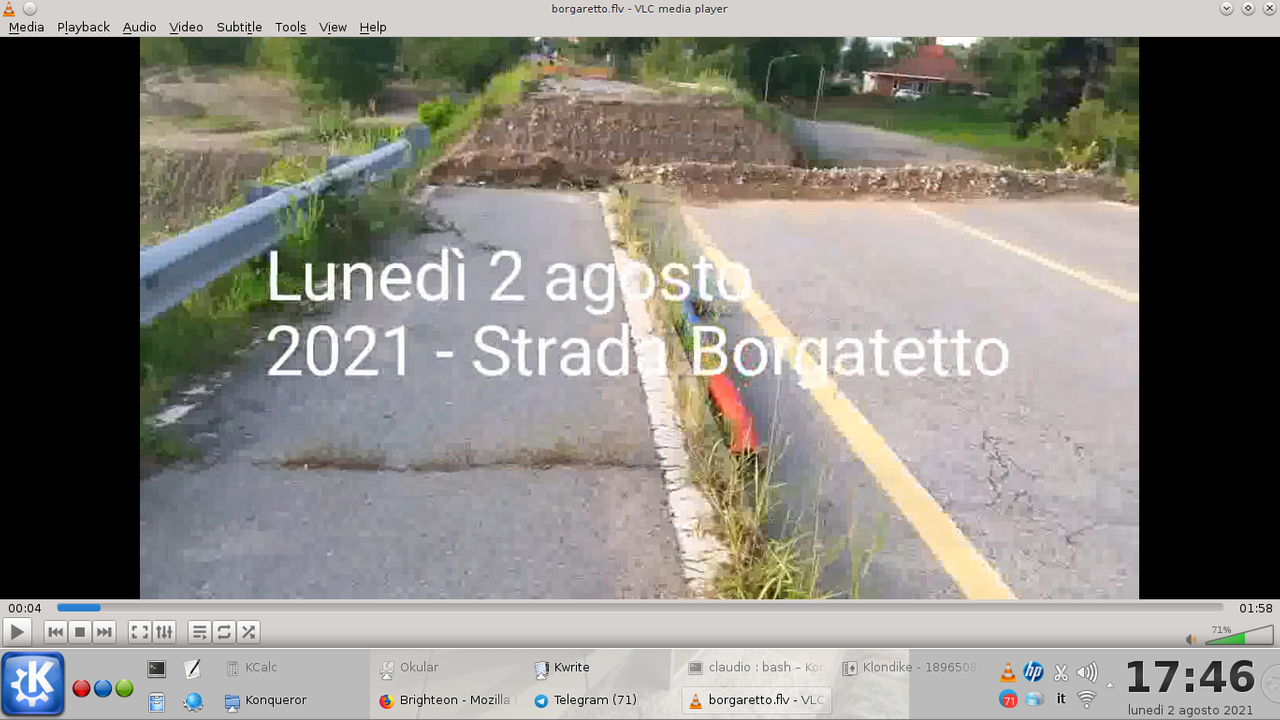Viewport: 1280px width, 720px height.
Task: Open the Tools menu
Action: coord(290,27)
